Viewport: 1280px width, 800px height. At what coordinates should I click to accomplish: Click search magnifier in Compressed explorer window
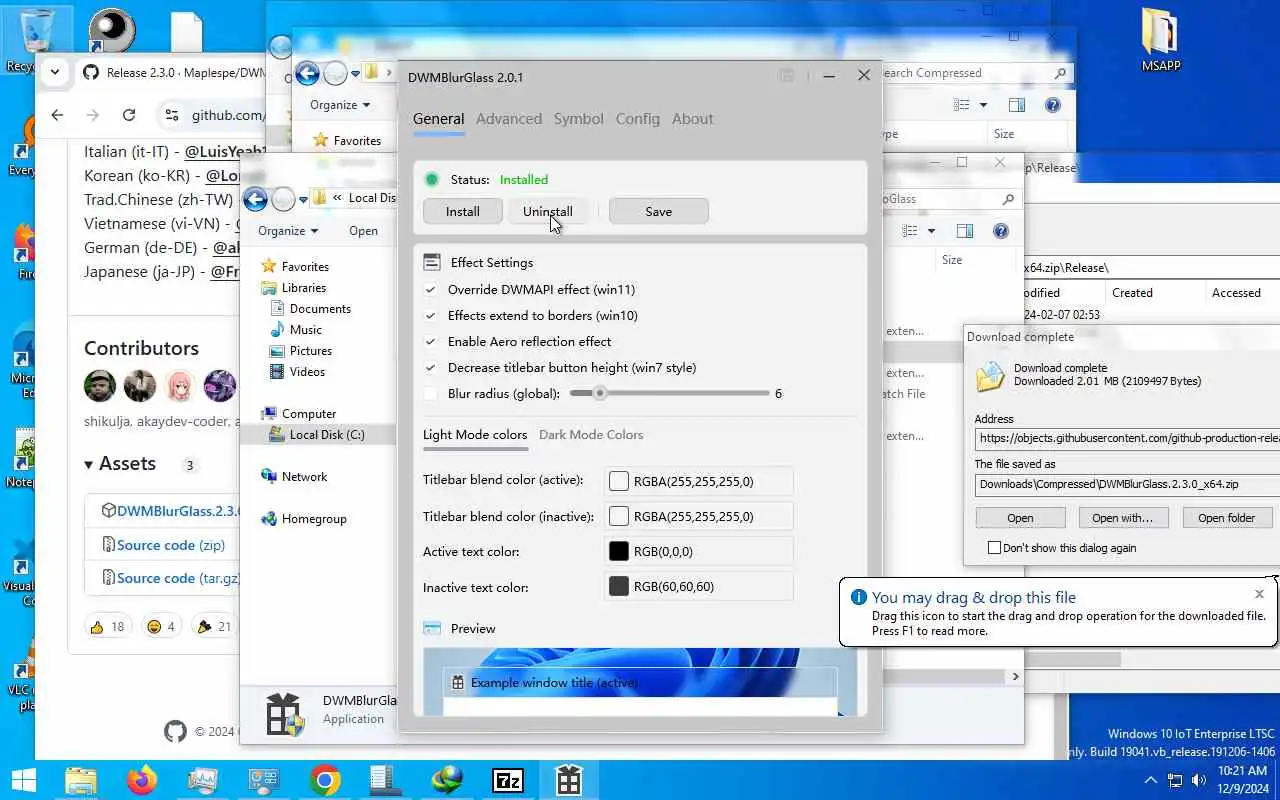coord(1060,73)
